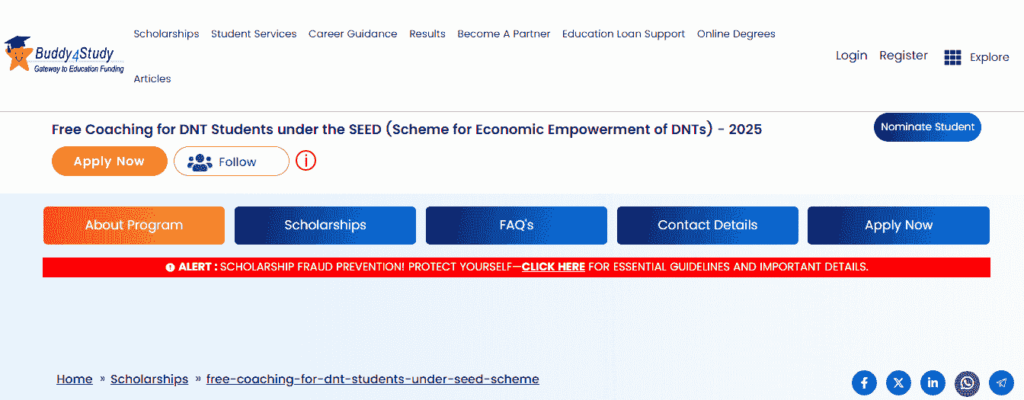Open the CLICK HERE fraud alert link
This screenshot has width=1024, height=400.
553,267
